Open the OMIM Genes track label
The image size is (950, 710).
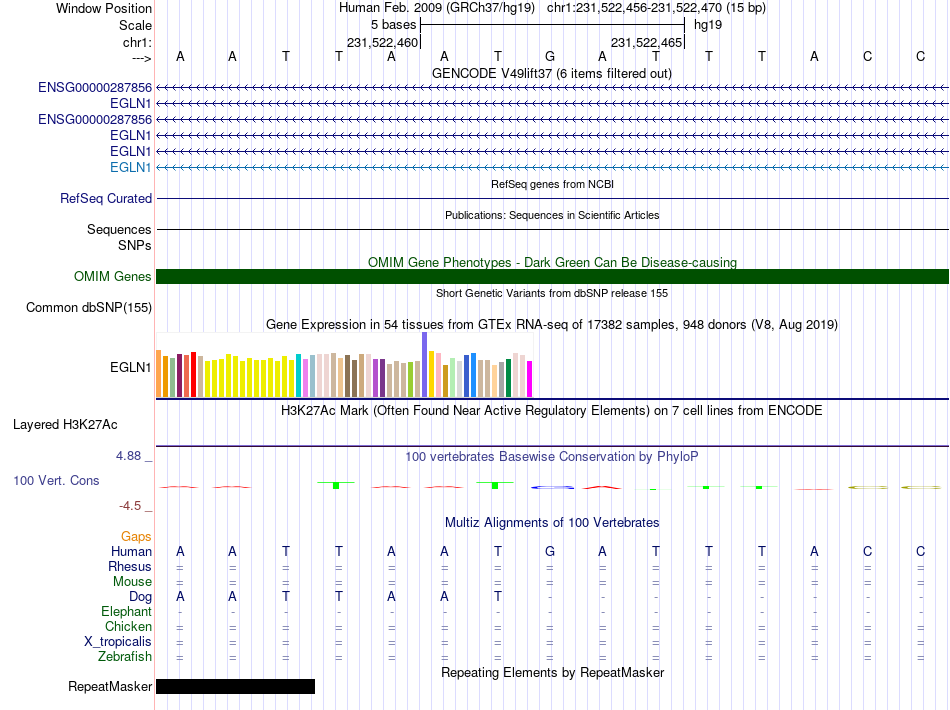coord(113,276)
